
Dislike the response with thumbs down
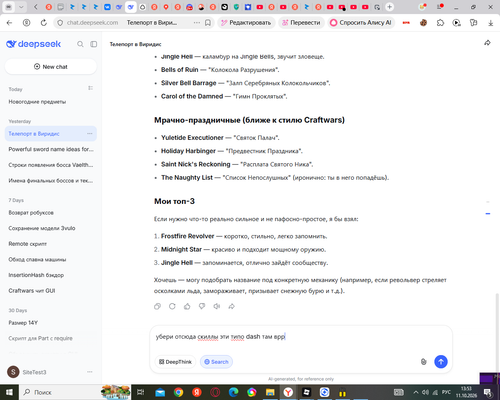(x=202, y=306)
